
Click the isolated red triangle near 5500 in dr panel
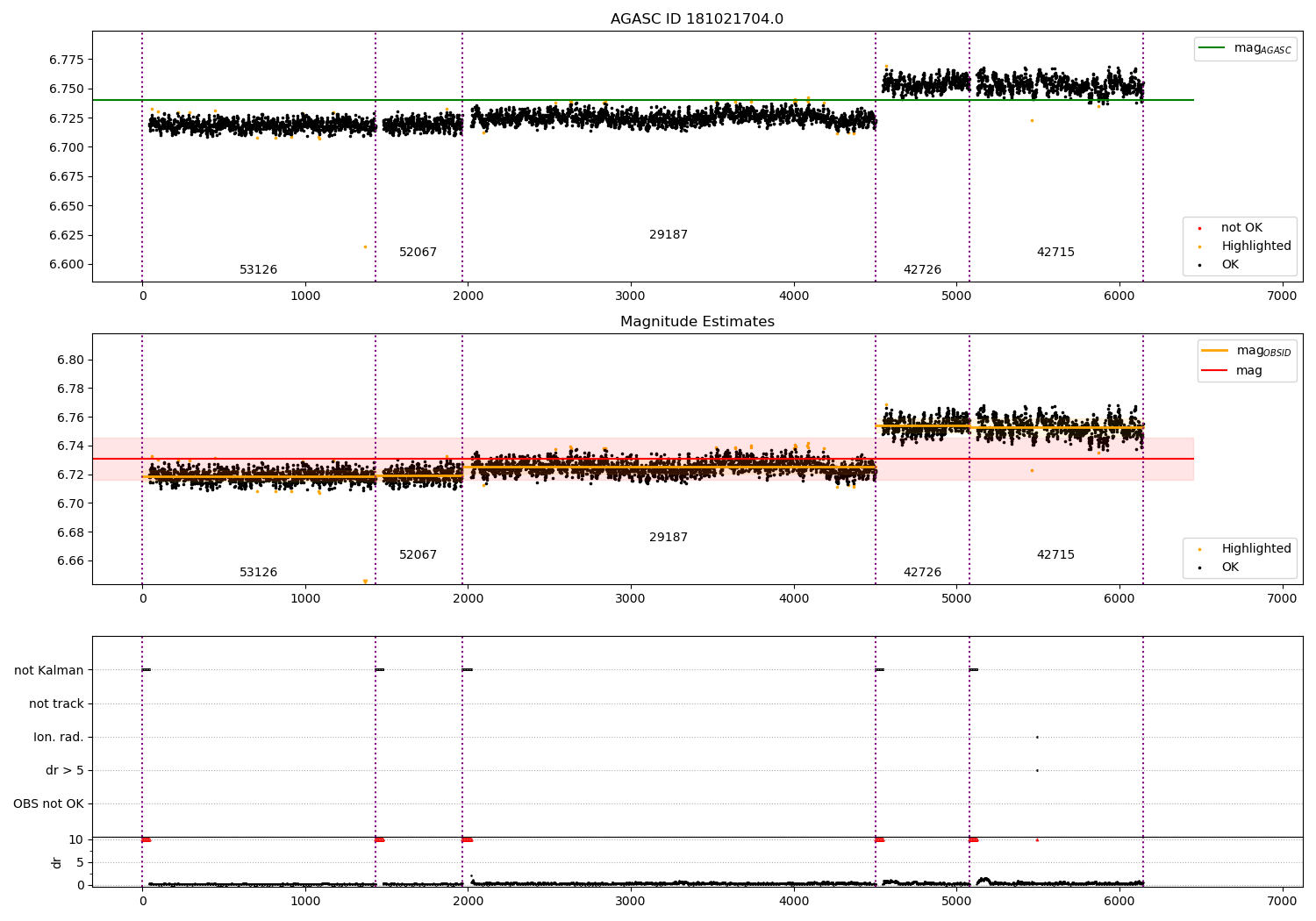click(1037, 839)
